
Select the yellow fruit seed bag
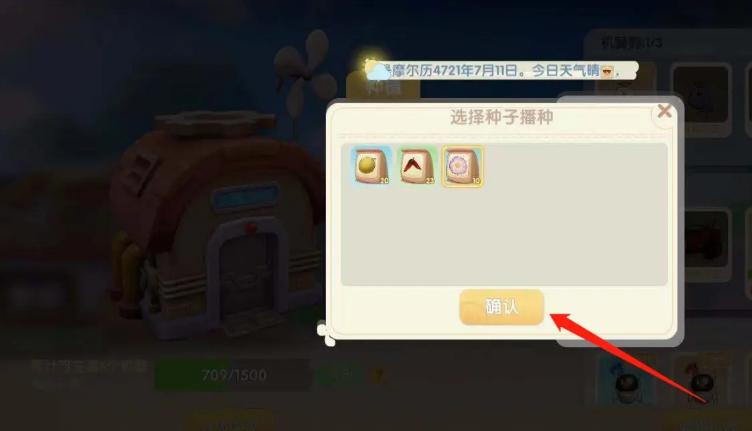371,166
